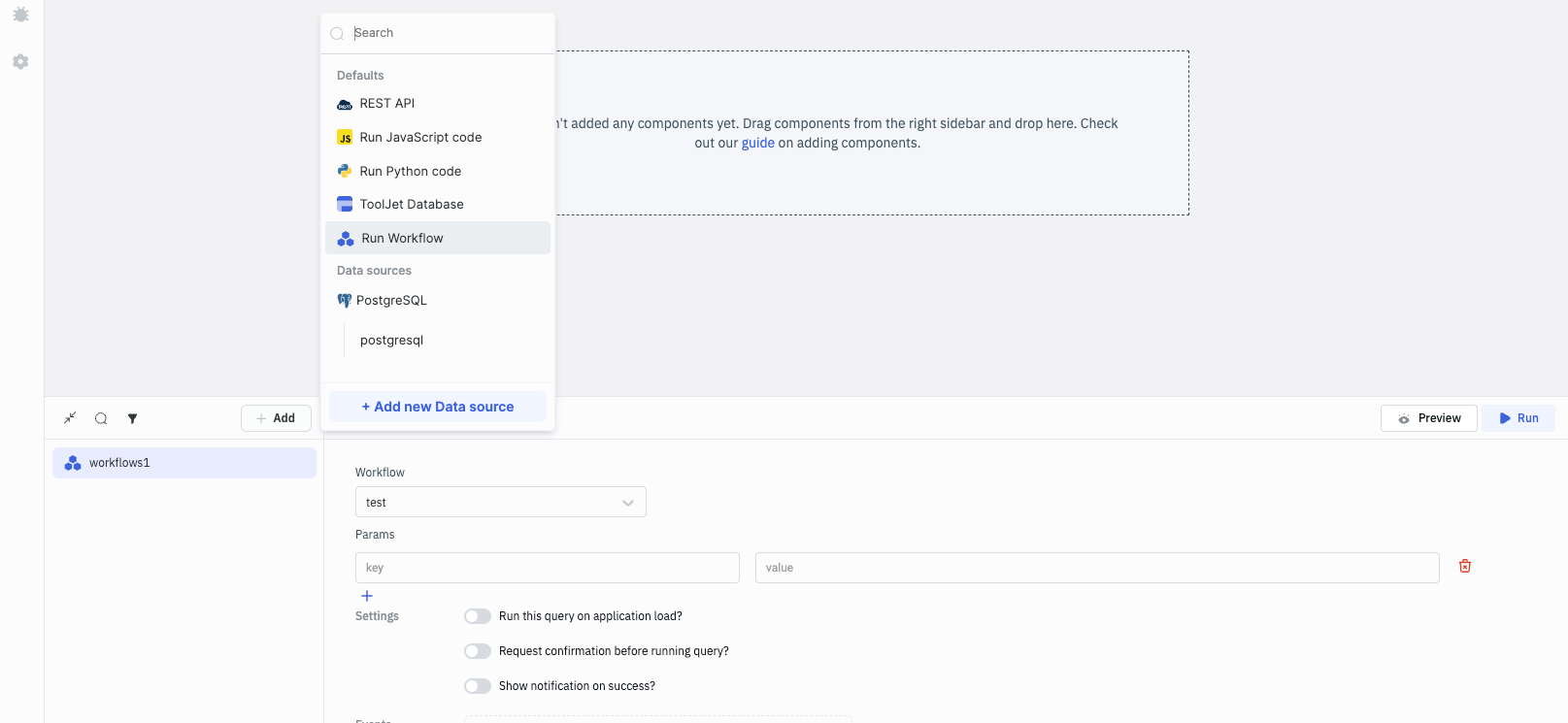This screenshot has width=1568, height=723.
Task: Open the query filter funnel icon
Action: [x=132, y=418]
